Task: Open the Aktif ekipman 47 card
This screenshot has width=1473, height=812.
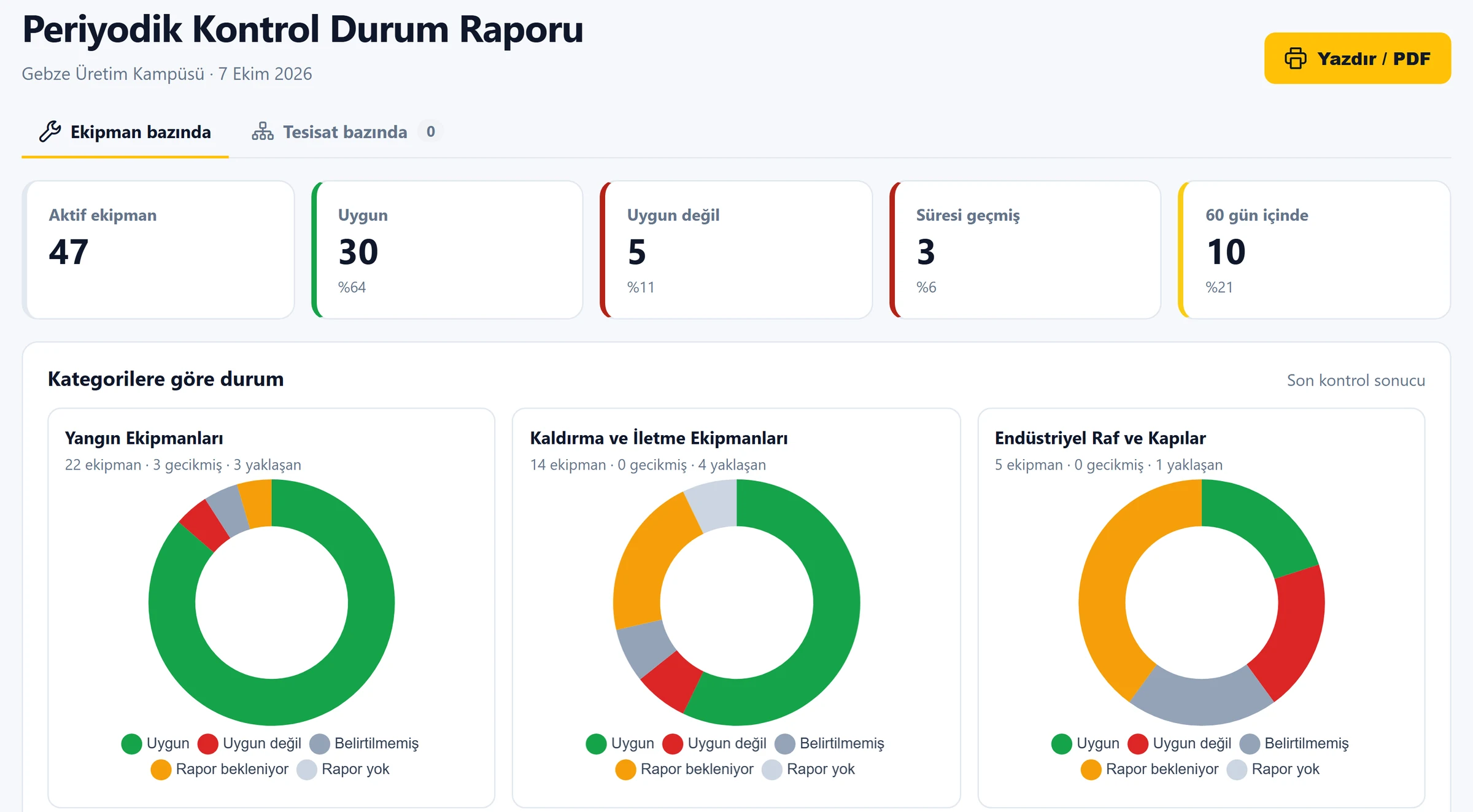Action: point(158,250)
